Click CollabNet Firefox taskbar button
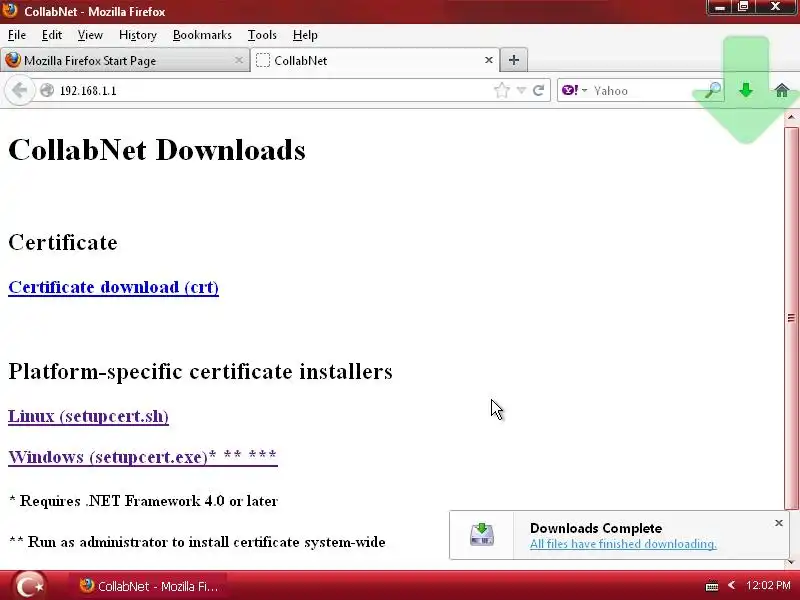The width and height of the screenshot is (800, 600). pyautogui.click(x=149, y=586)
